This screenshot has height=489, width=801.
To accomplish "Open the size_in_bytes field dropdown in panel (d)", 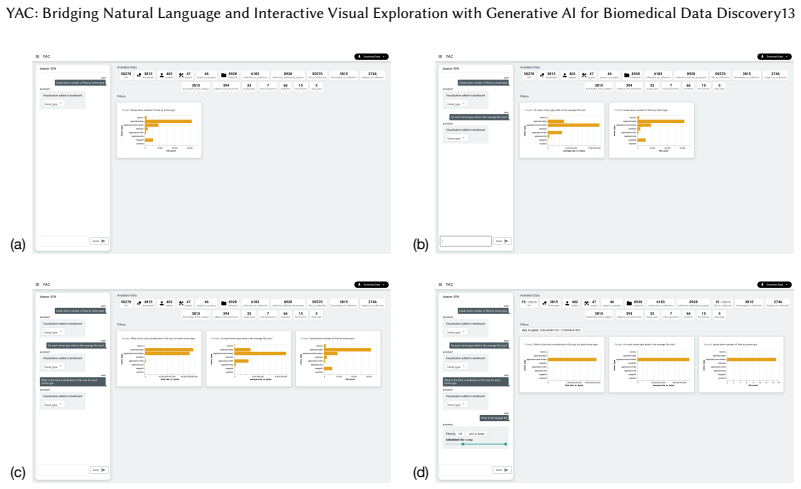I will (477, 434).
